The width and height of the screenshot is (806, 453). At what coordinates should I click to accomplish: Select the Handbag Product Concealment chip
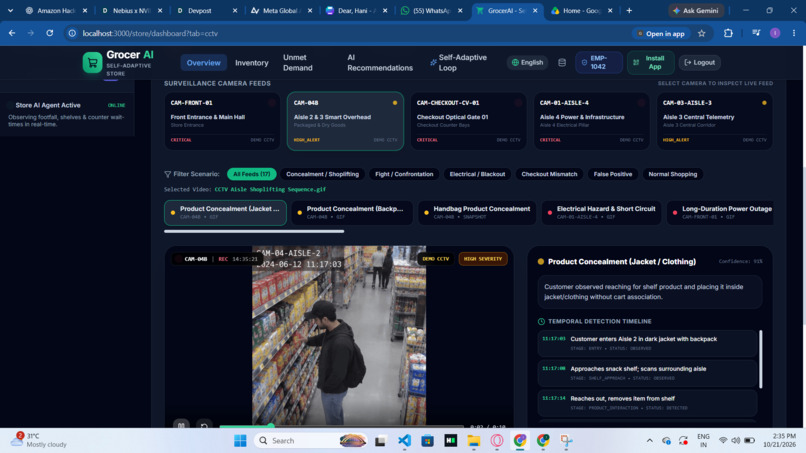coord(477,212)
